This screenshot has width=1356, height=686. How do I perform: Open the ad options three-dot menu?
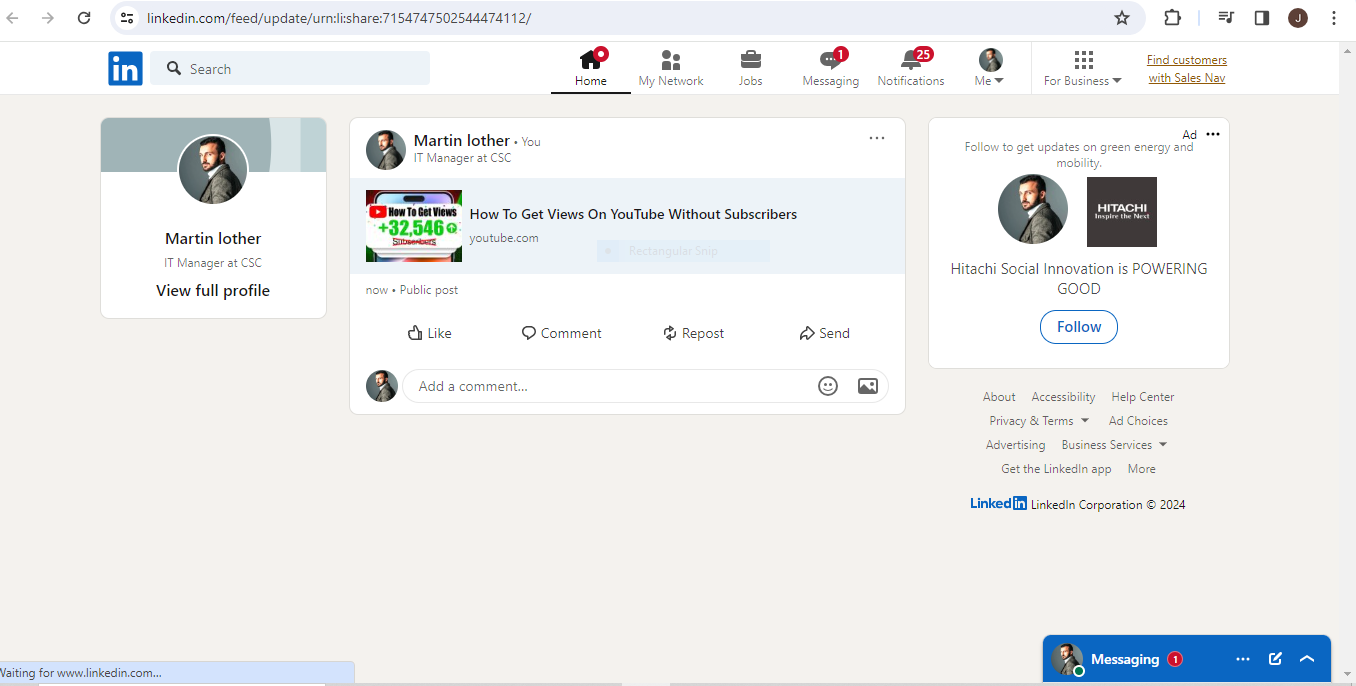1213,134
